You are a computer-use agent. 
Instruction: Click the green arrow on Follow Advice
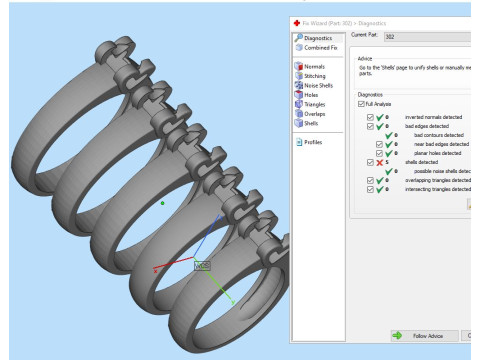(397, 336)
